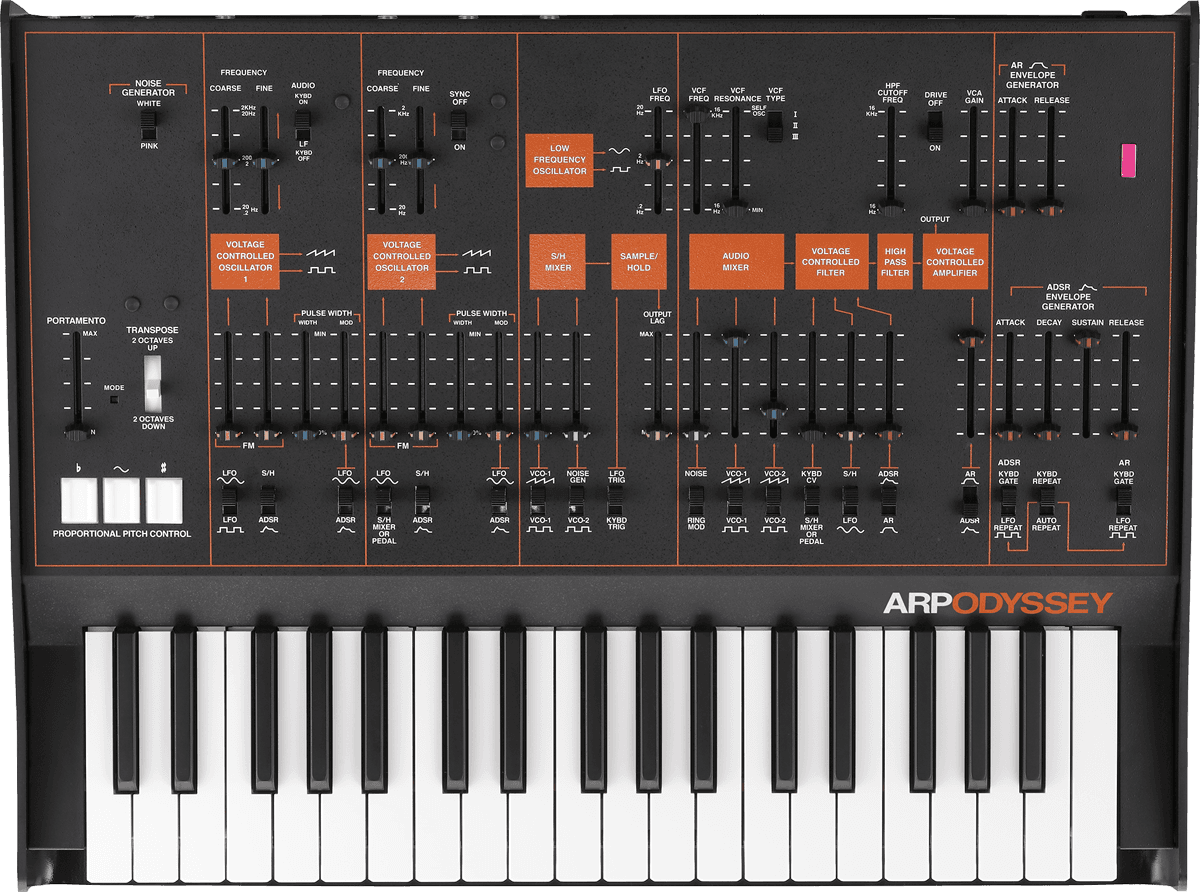The height and width of the screenshot is (892, 1200).
Task: Click the VCO 1 Fine frequency slider
Action: coord(264,160)
